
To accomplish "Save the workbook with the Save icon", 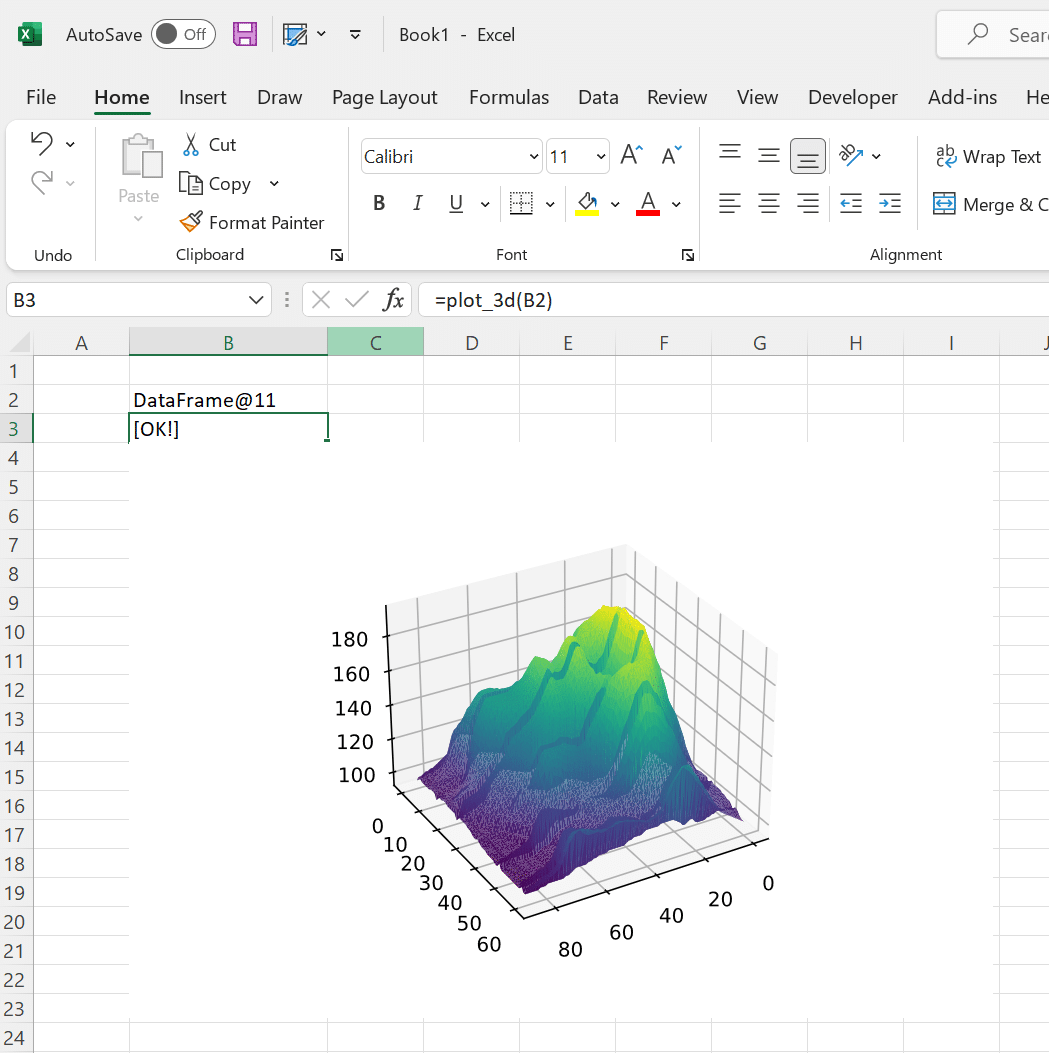I will point(245,34).
